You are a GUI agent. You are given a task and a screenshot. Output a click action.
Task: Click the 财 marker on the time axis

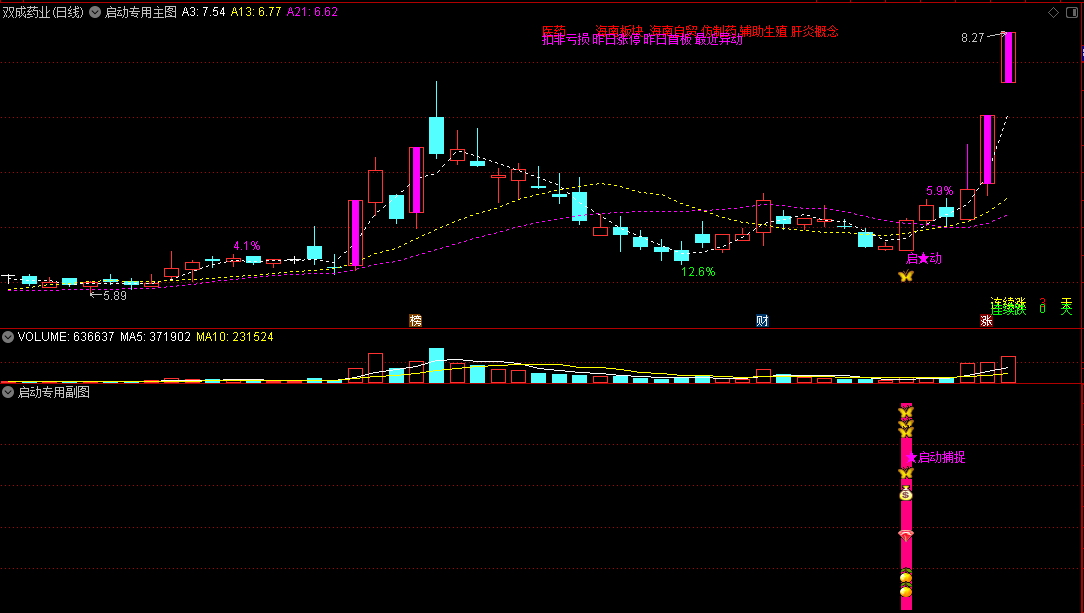pos(762,321)
